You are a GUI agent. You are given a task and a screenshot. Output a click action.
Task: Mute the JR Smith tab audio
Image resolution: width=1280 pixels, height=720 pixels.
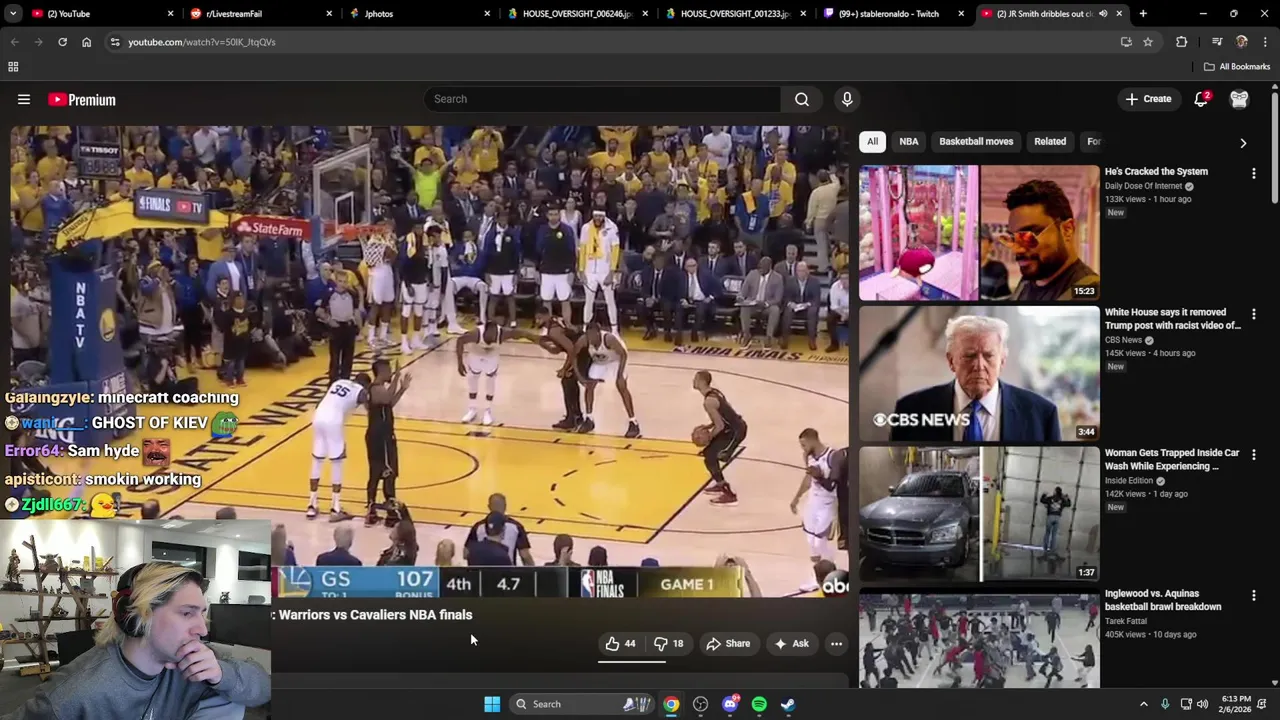1103,14
